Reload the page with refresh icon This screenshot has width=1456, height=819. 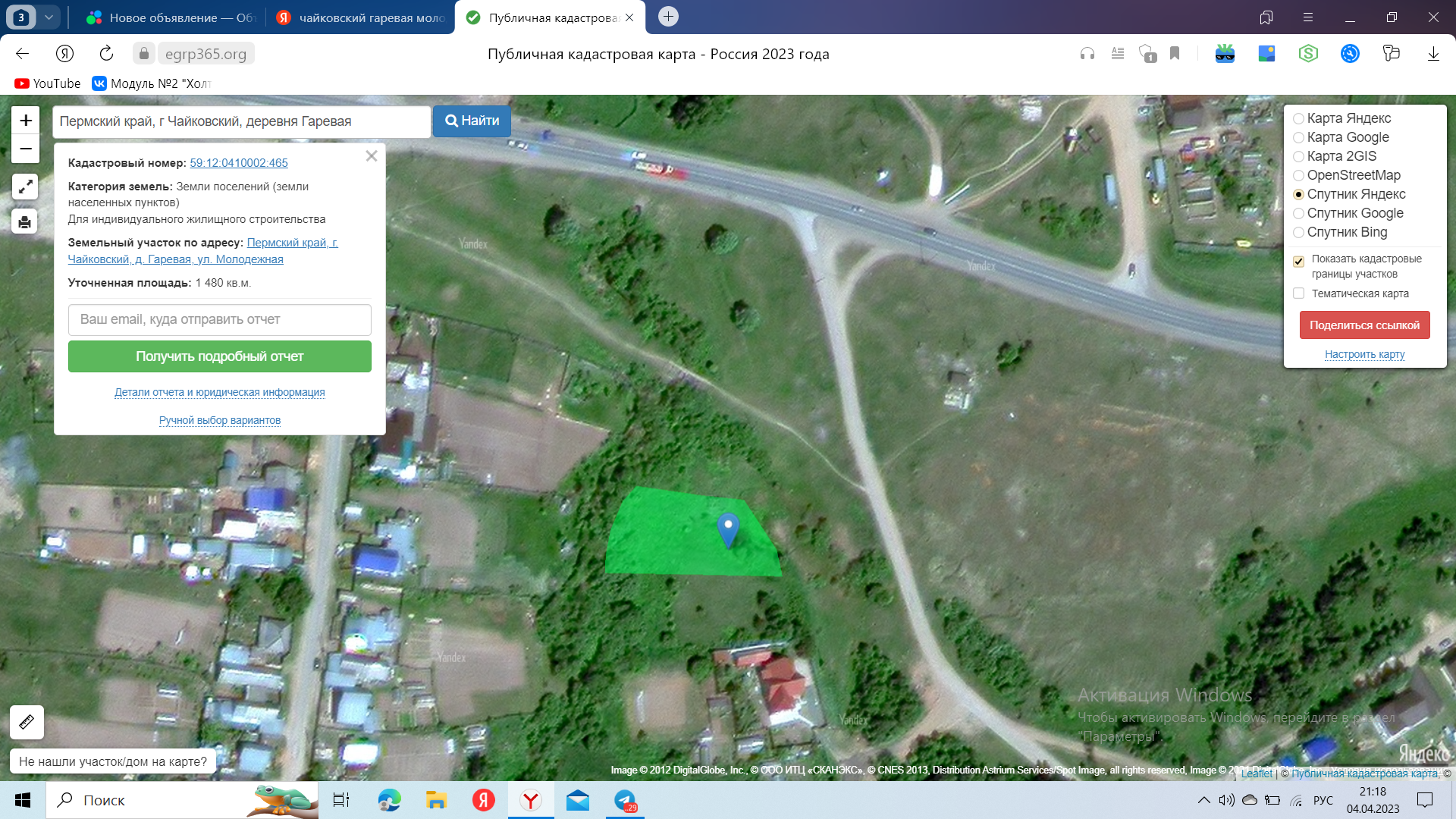[106, 54]
